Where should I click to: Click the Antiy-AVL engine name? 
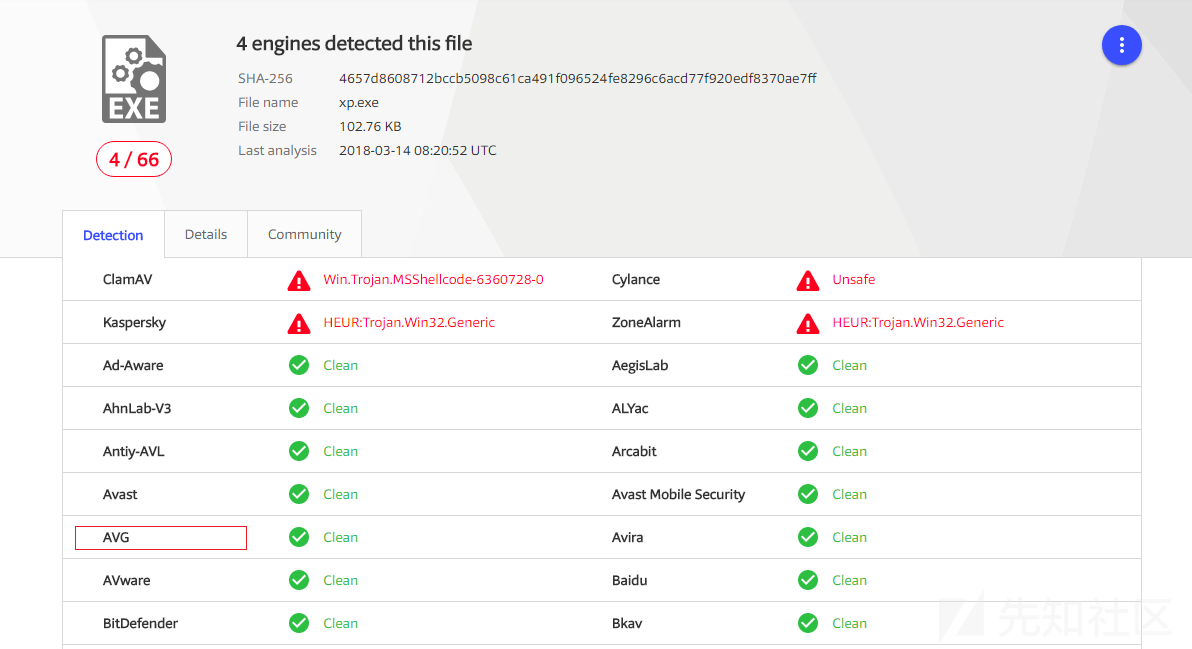(134, 451)
